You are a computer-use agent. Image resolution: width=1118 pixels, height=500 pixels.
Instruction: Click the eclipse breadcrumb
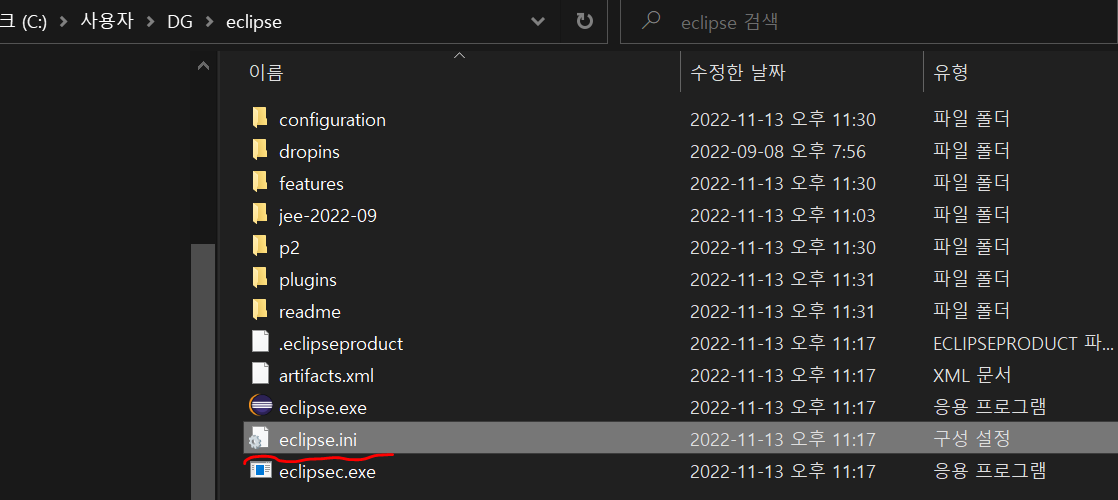tap(254, 22)
